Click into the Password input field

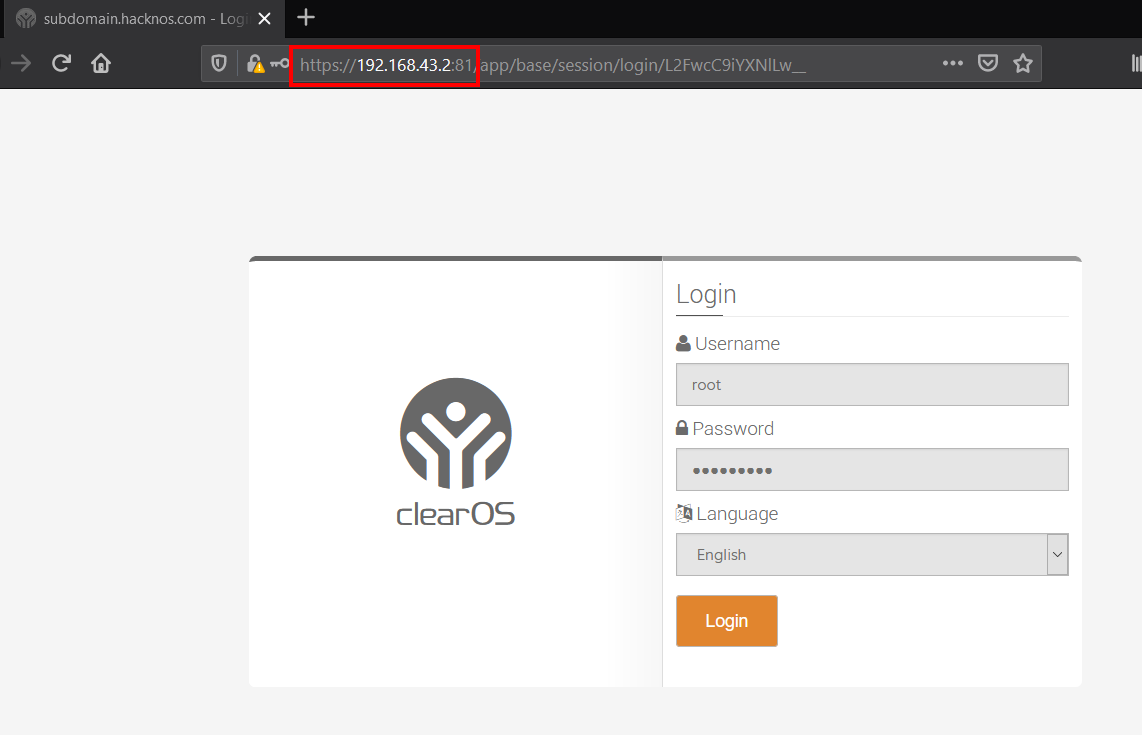(871, 470)
